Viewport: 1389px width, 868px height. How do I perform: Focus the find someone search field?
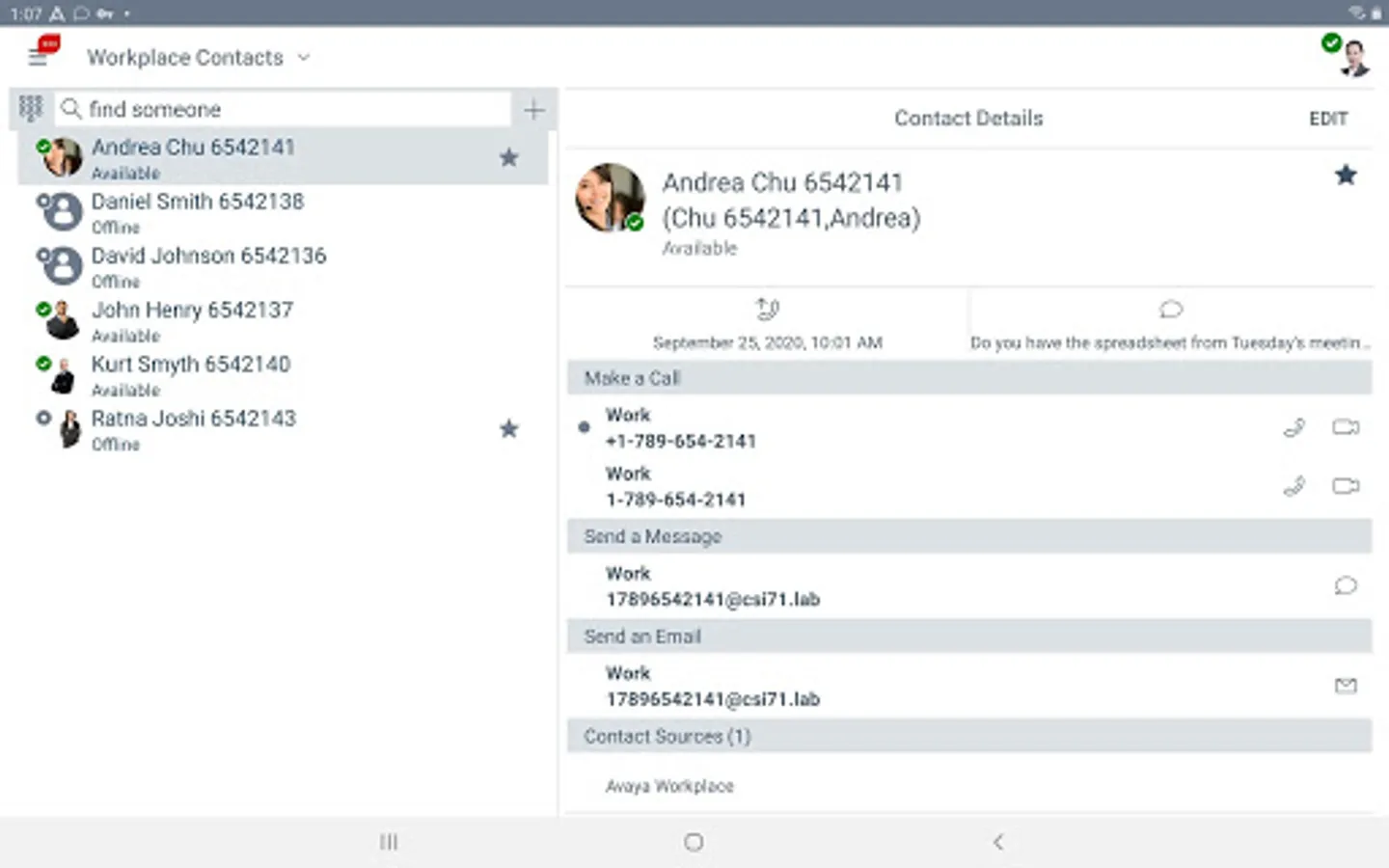284,109
